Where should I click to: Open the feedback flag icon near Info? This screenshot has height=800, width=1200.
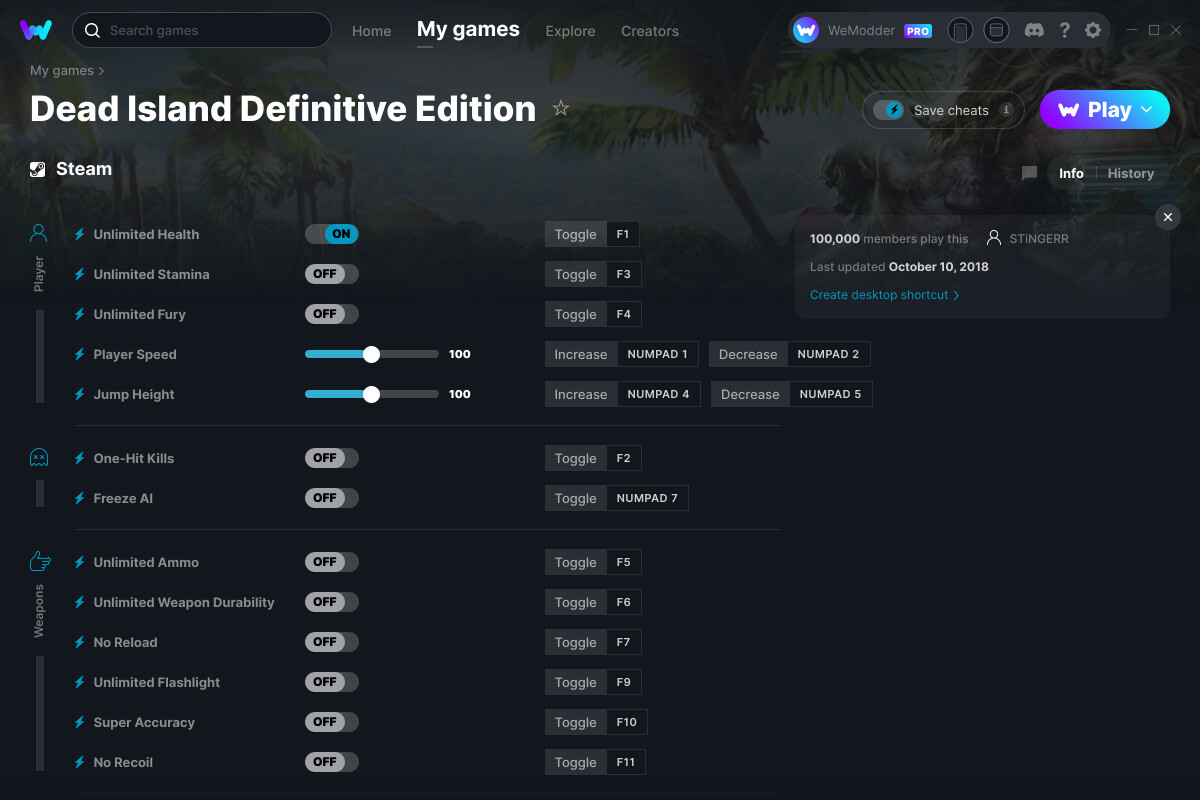click(x=1029, y=172)
